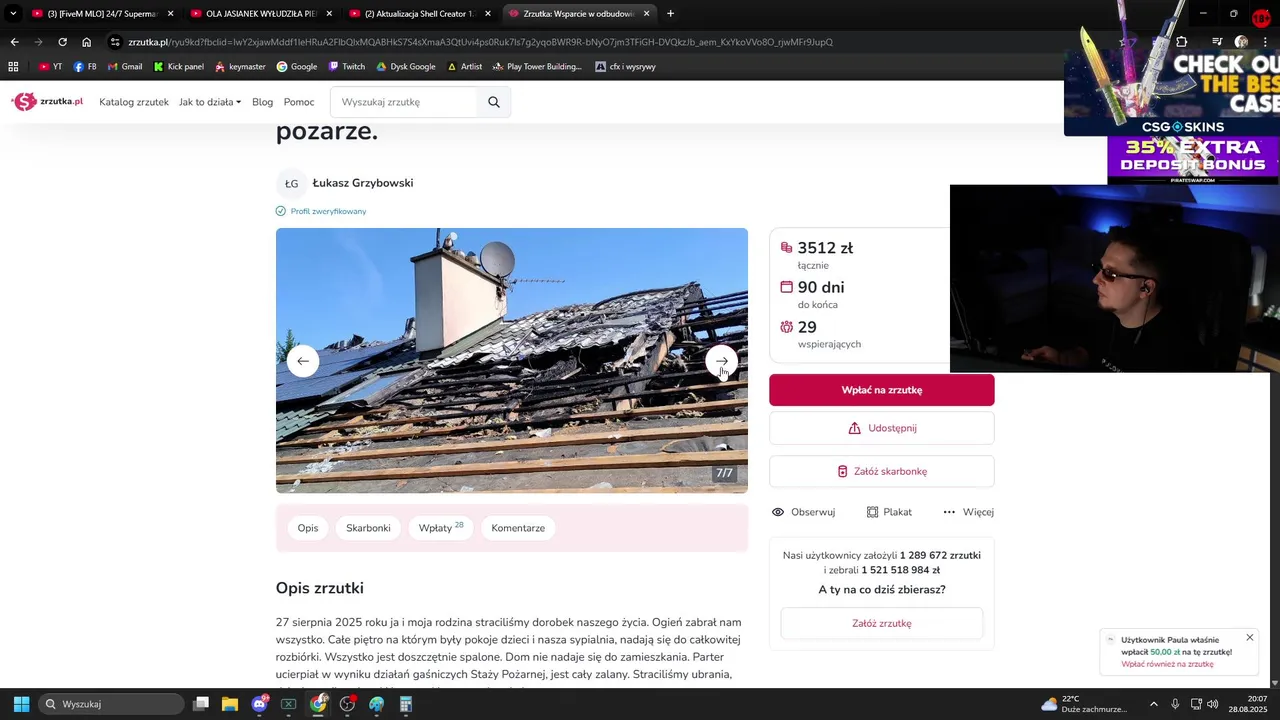1280x720 pixels.
Task: Click the Załóż zrzutkę button
Action: tap(882, 623)
